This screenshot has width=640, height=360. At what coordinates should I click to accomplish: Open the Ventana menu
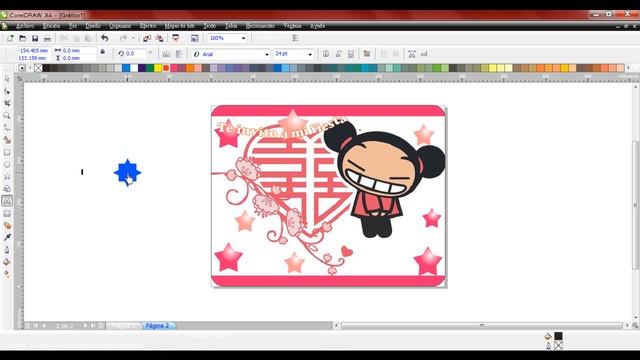click(292, 26)
